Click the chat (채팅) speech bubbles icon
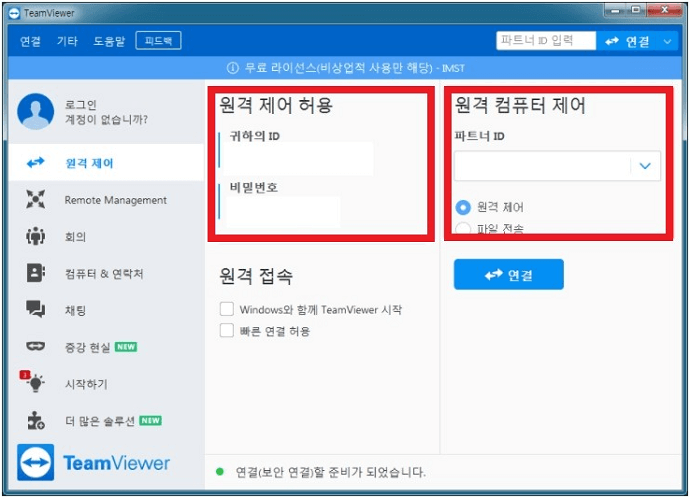689x497 pixels. tap(36, 309)
